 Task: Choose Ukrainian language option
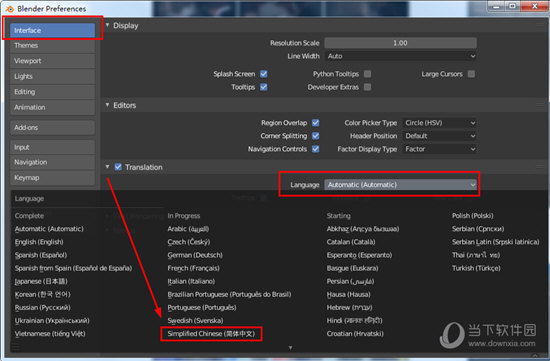[x=52, y=321]
